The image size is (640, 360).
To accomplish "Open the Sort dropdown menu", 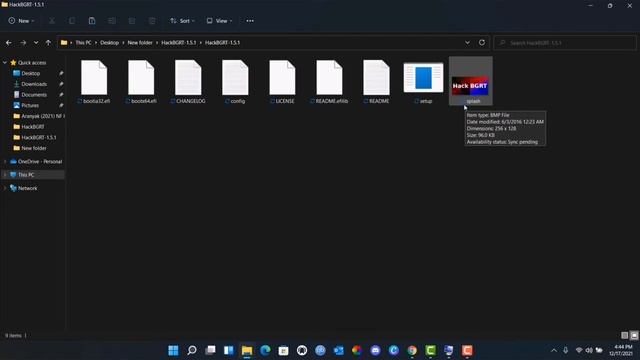I will coord(182,21).
